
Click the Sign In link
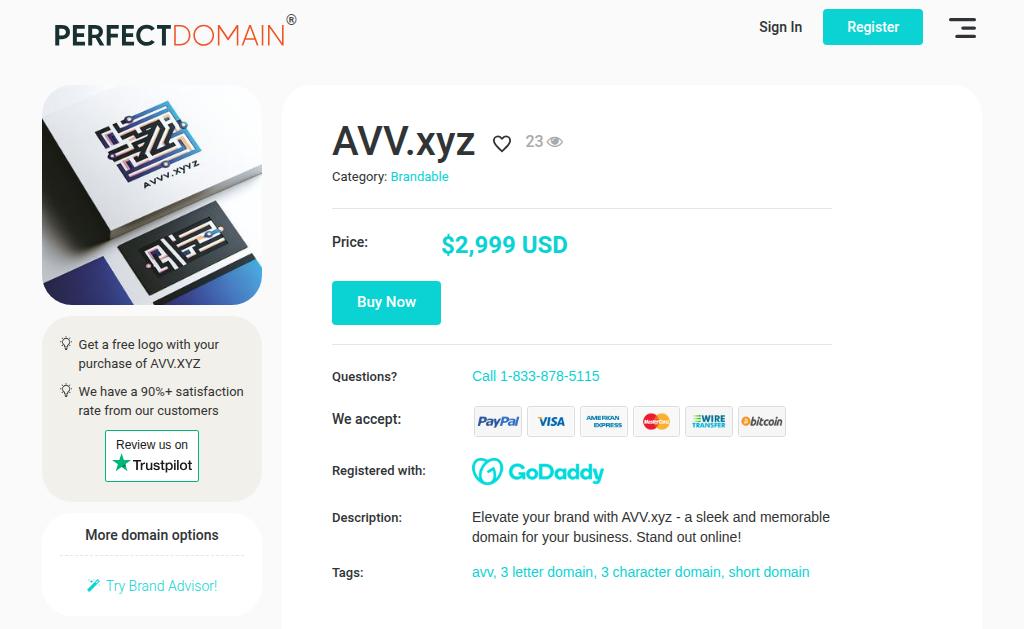click(x=780, y=27)
